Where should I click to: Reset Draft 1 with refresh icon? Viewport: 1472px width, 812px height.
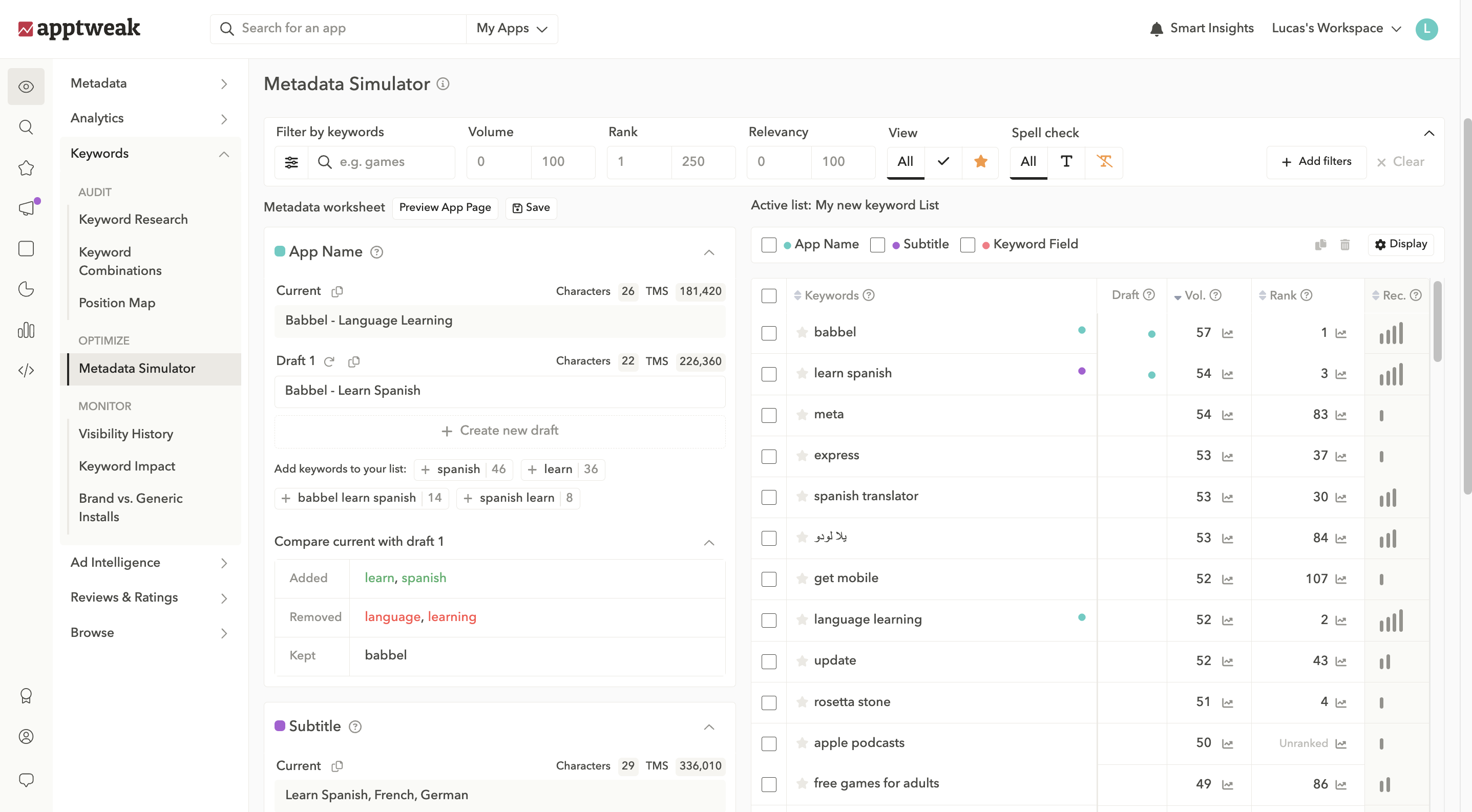click(x=329, y=361)
